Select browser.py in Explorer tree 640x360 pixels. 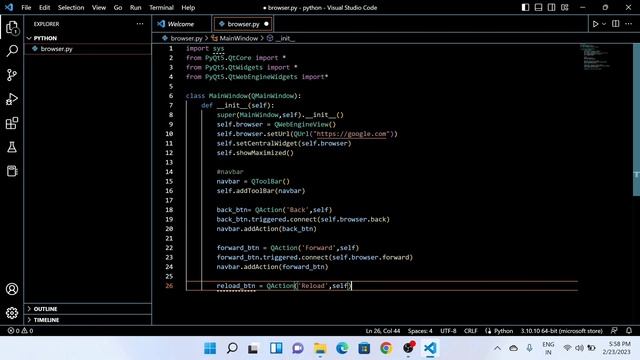coord(88,49)
